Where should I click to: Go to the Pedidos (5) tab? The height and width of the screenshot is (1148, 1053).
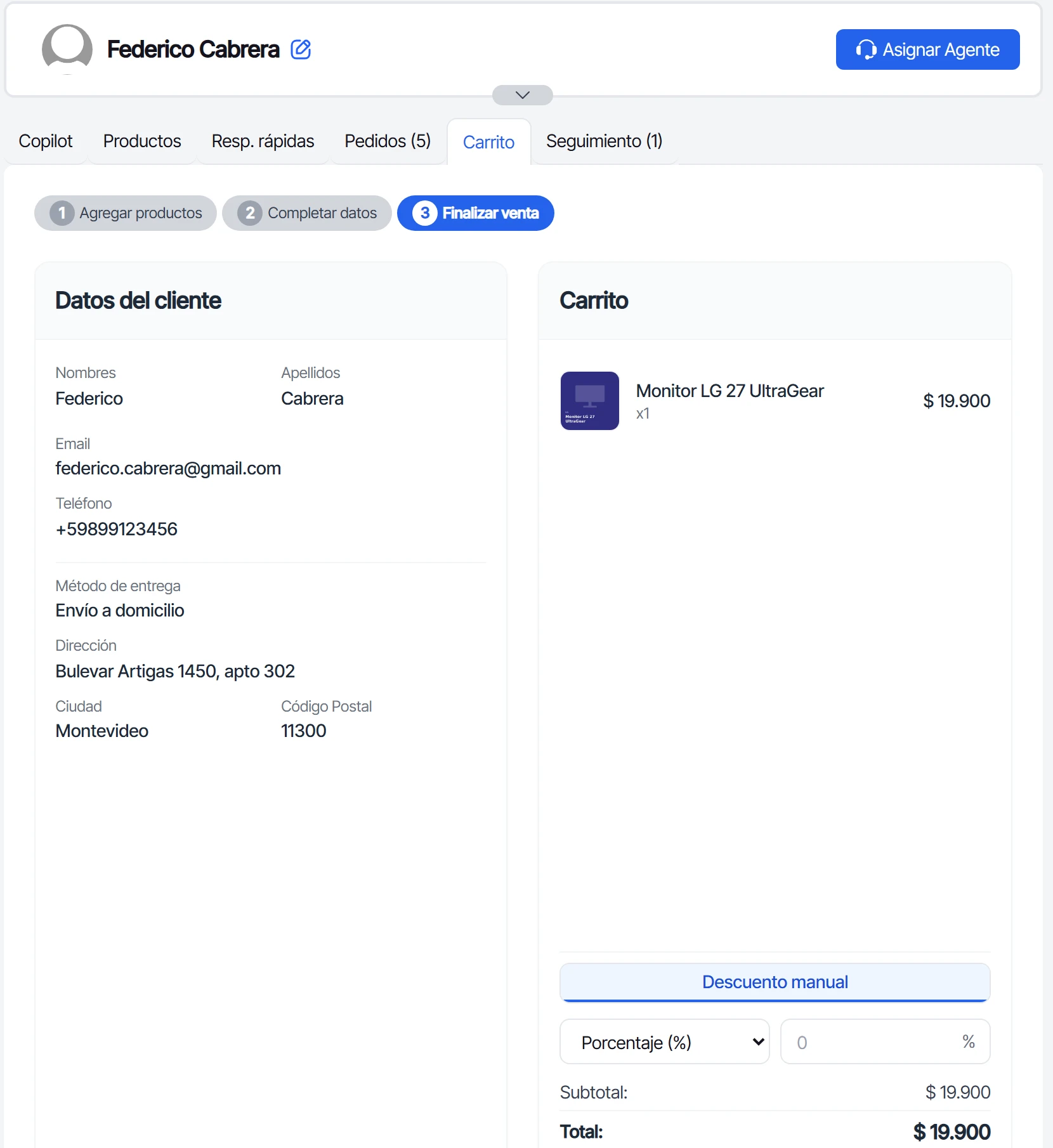pos(388,141)
